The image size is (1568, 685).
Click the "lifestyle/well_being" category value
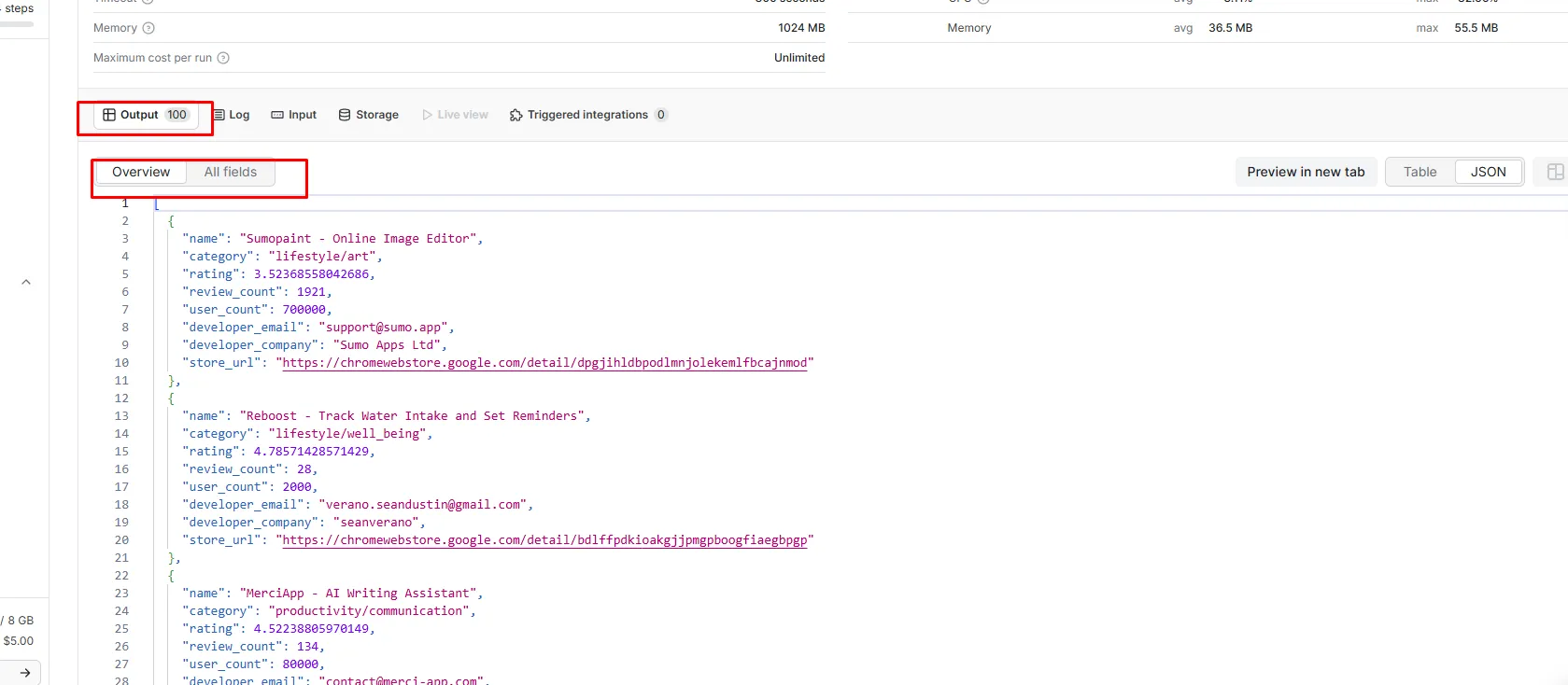coord(347,434)
